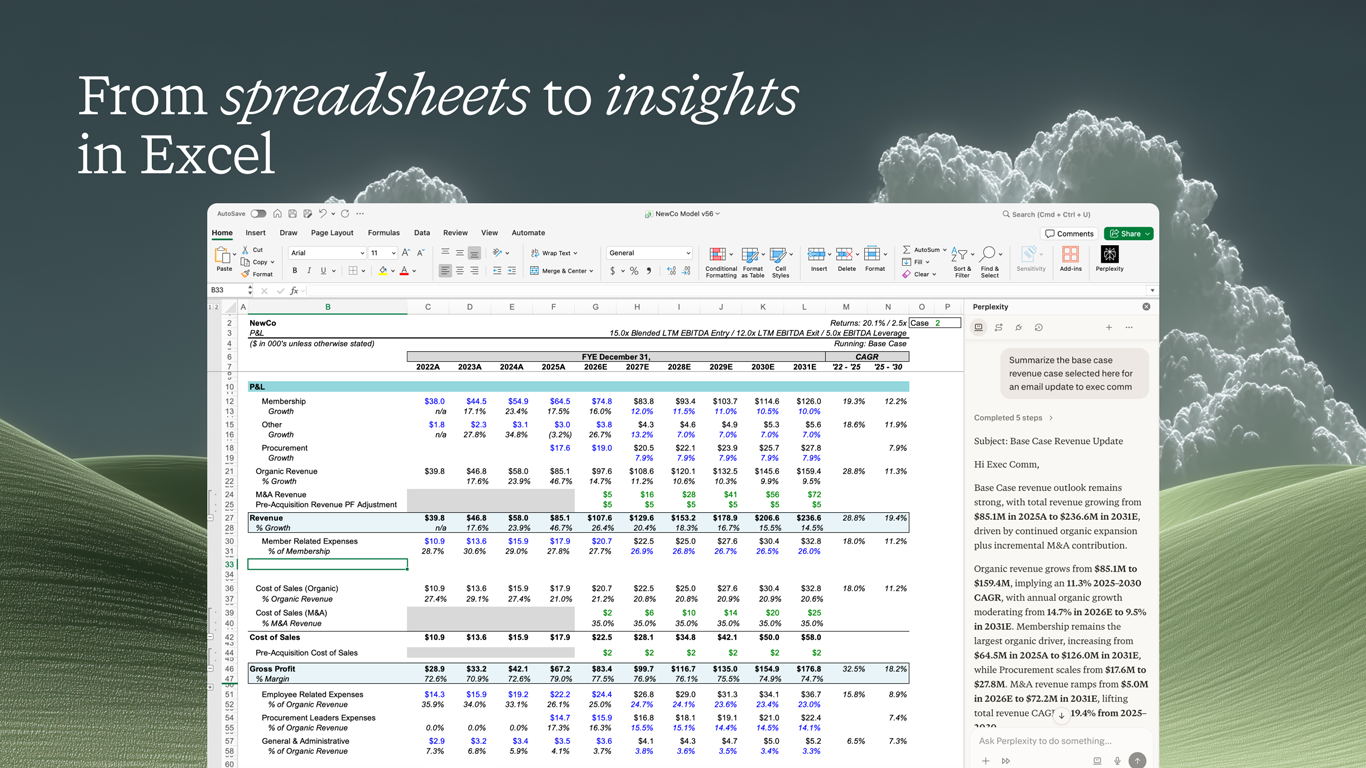
Task: Click the Increase Indent icon
Action: [x=512, y=271]
